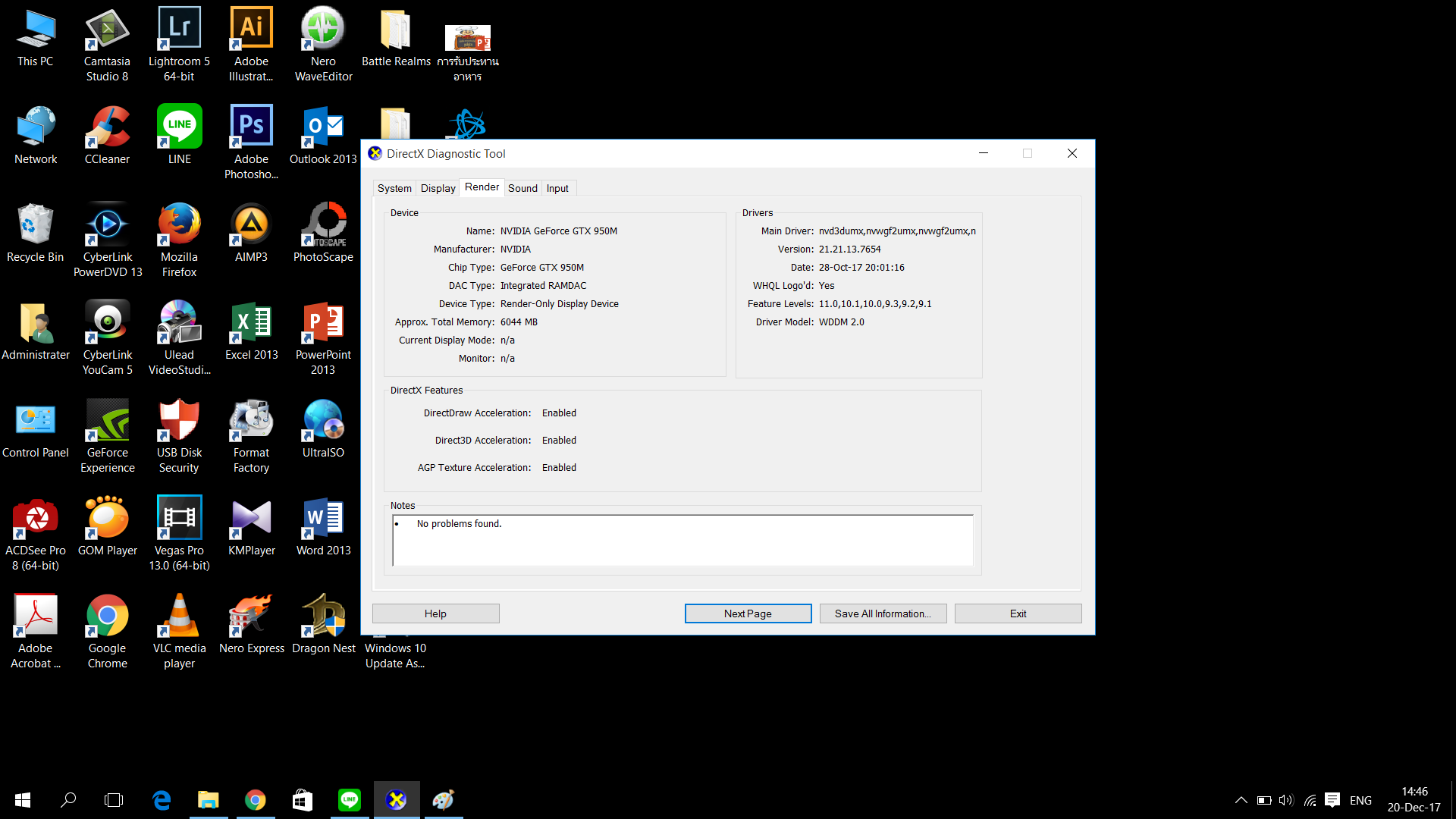Viewport: 1456px width, 819px height.
Task: Open Microsoft Edge from the taskbar
Action: click(162, 800)
